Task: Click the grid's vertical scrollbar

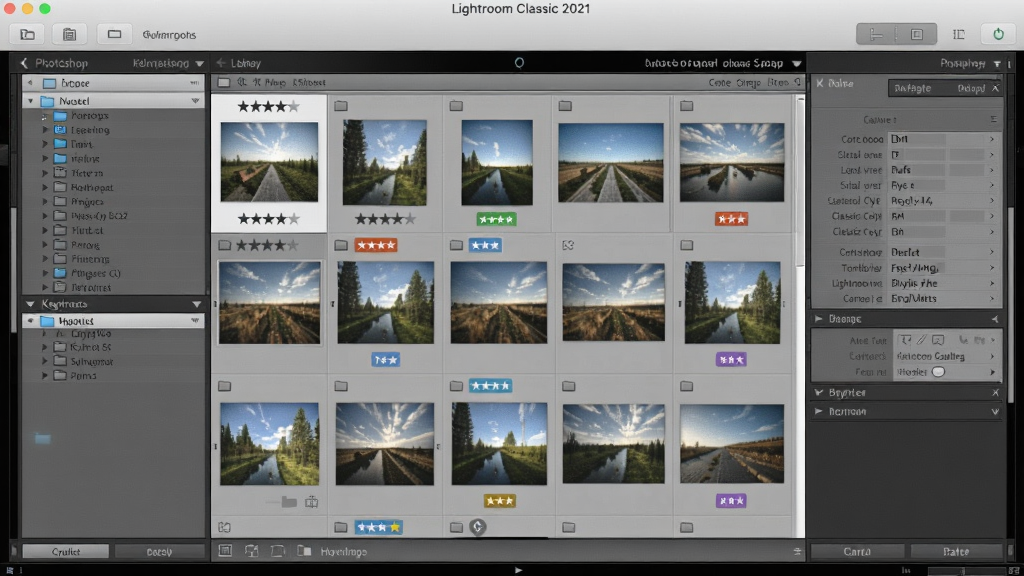Action: pyautogui.click(x=800, y=183)
